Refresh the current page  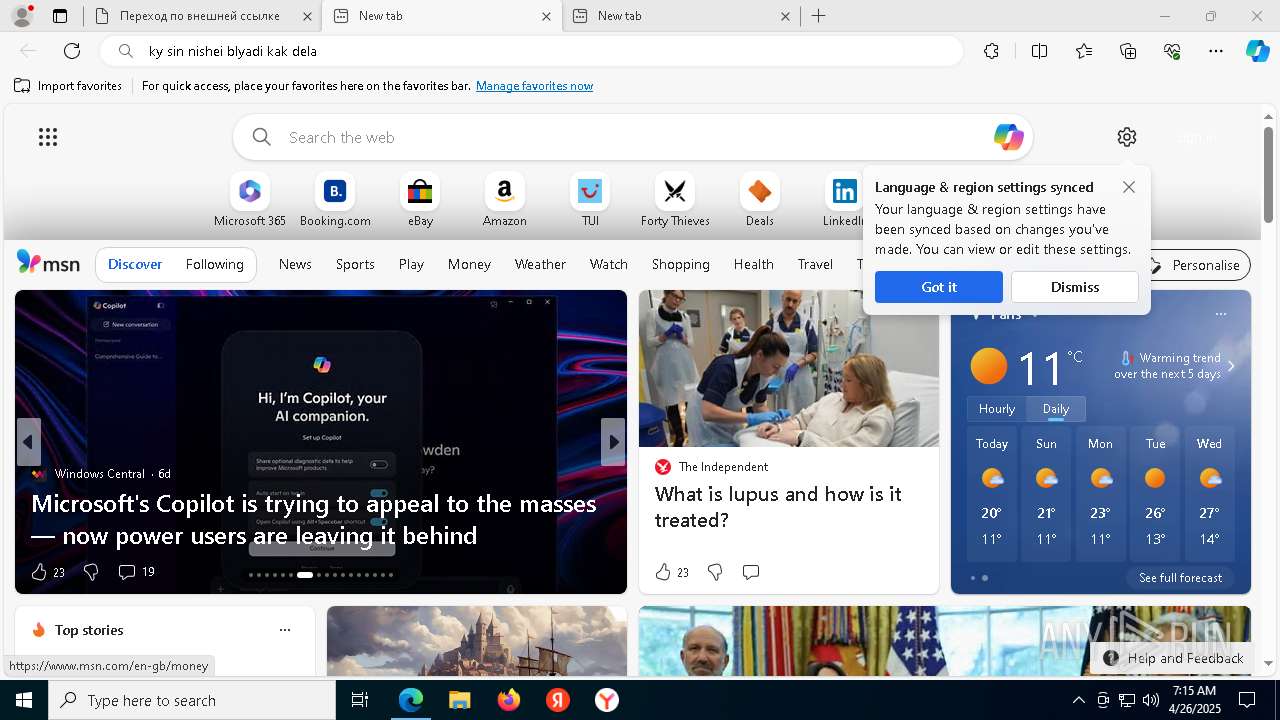point(72,51)
